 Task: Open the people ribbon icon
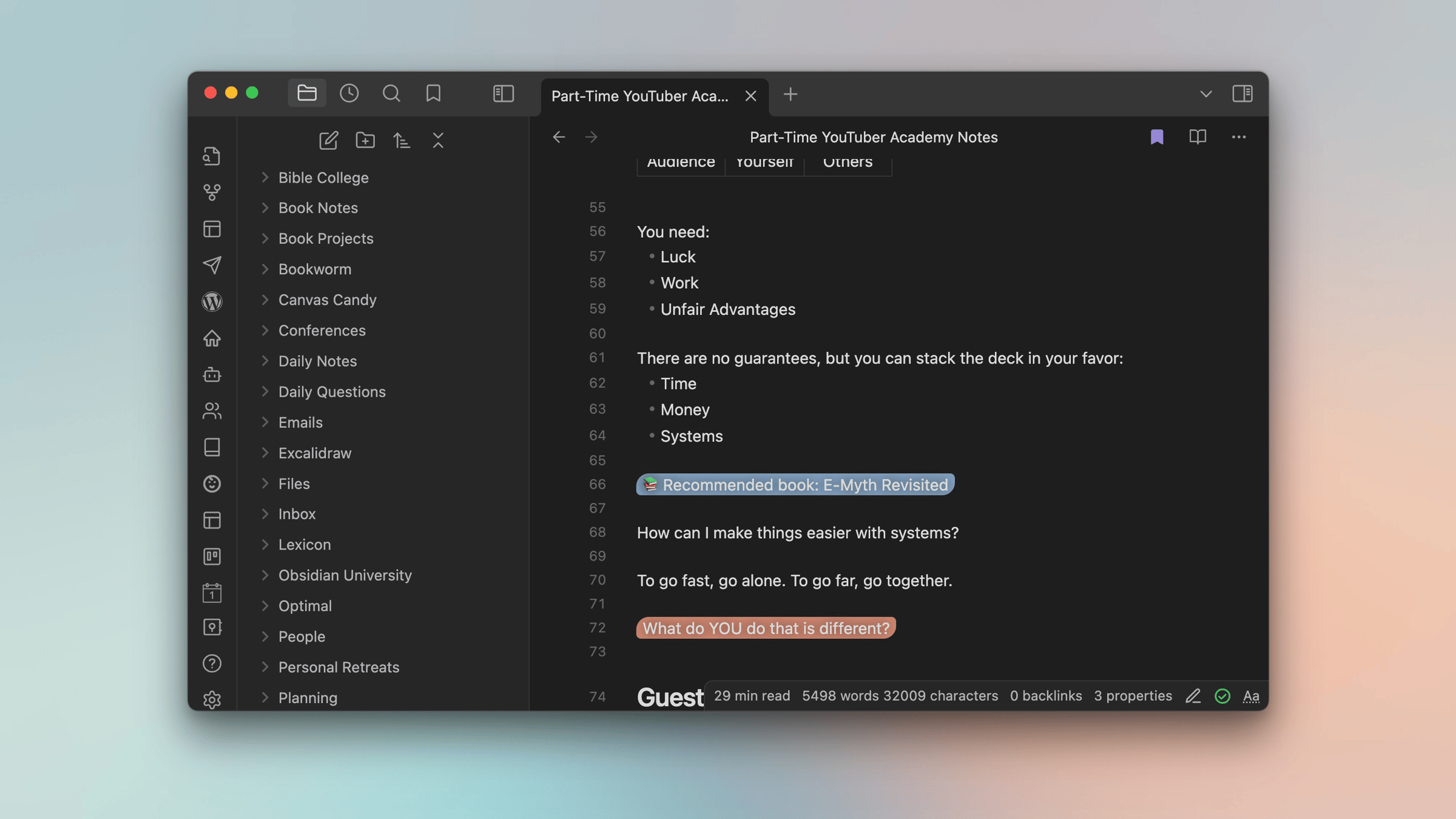click(x=212, y=411)
